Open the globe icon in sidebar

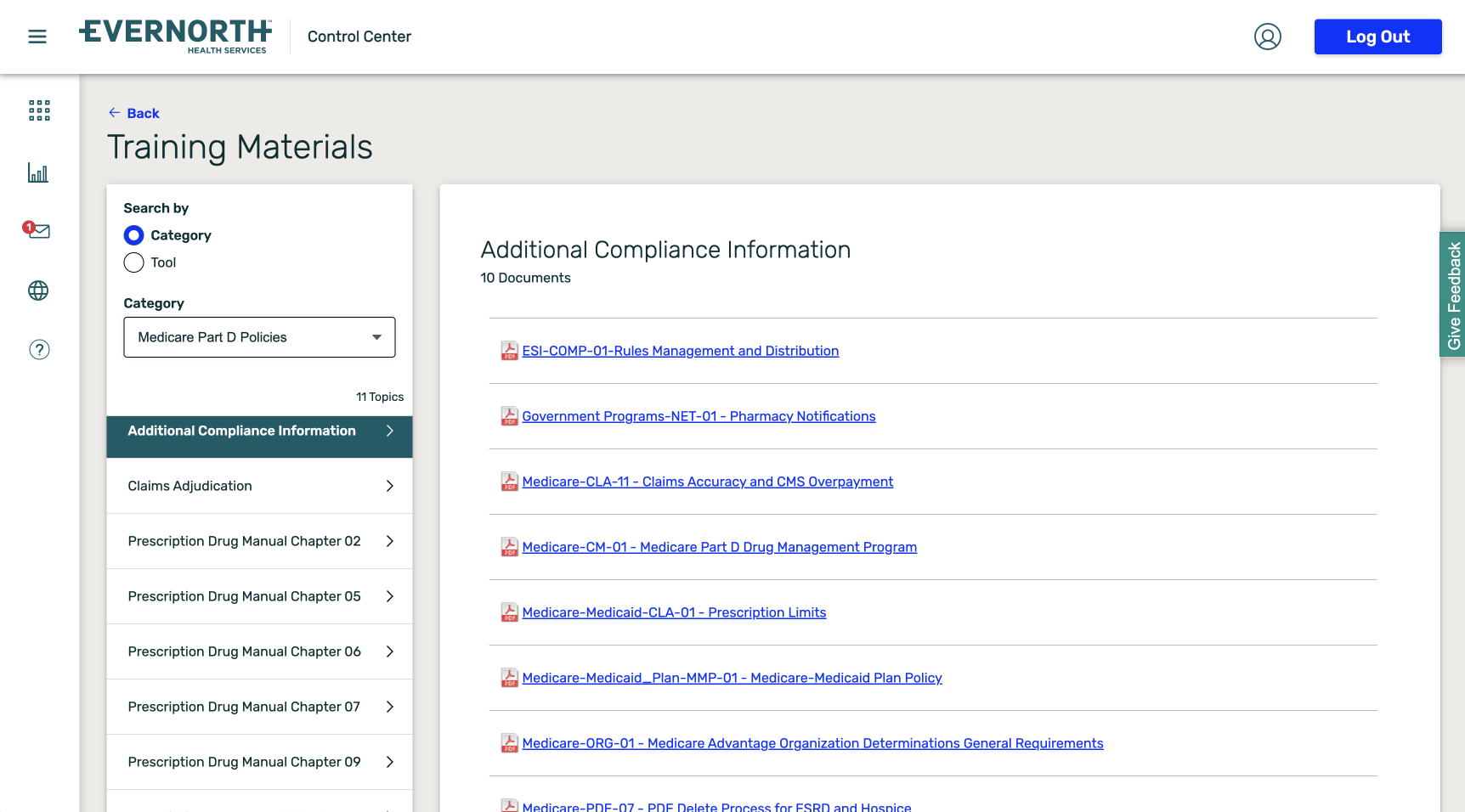(x=38, y=290)
